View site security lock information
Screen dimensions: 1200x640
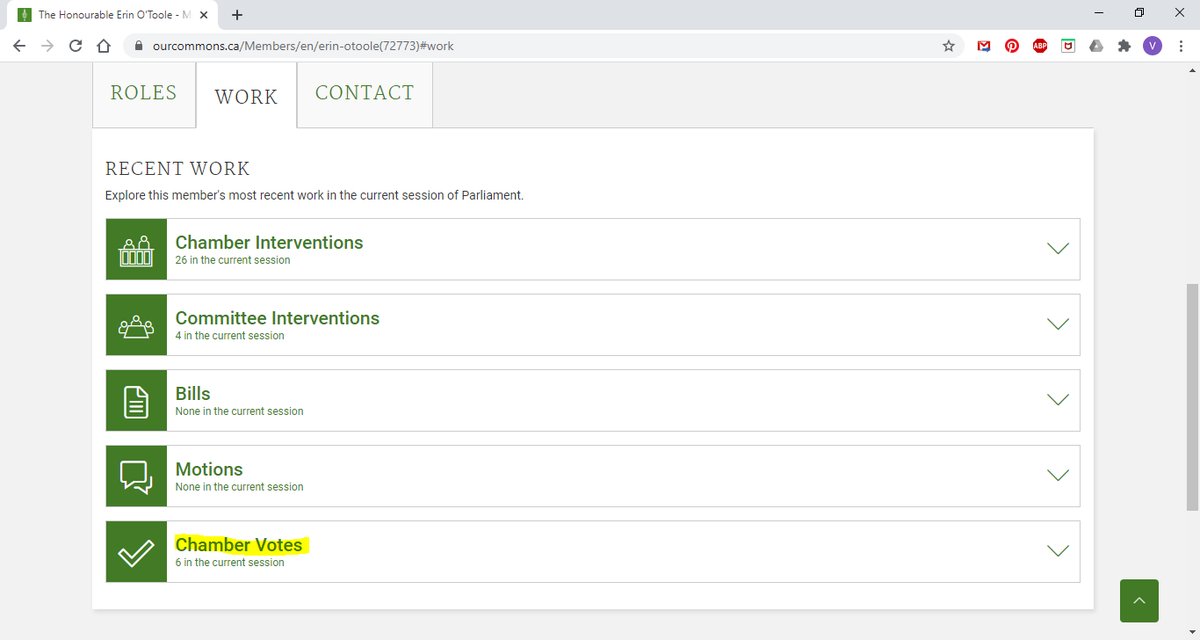point(139,45)
